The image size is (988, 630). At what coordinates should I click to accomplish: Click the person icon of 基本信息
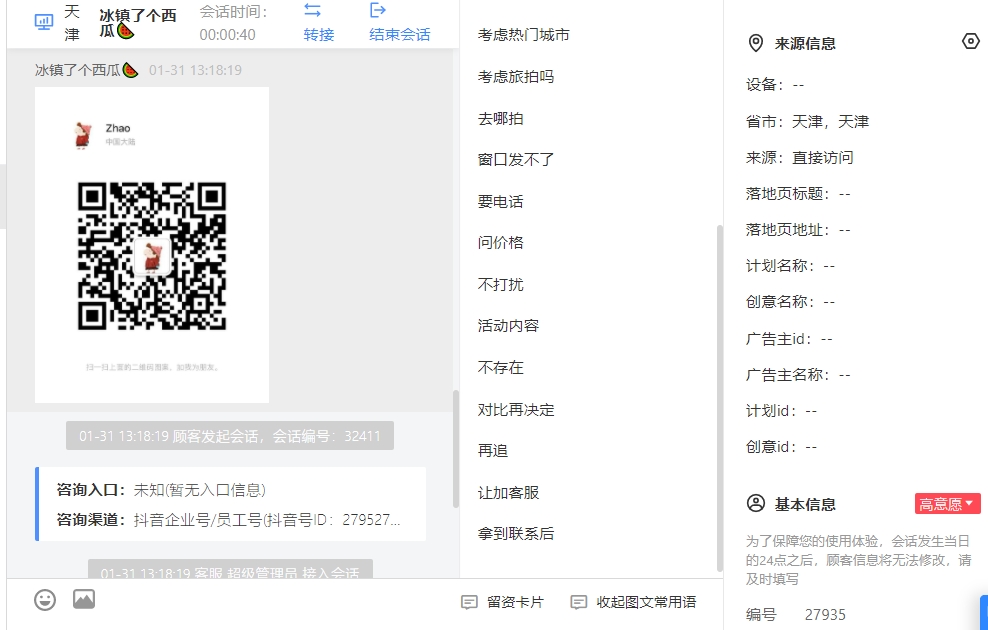pos(755,503)
